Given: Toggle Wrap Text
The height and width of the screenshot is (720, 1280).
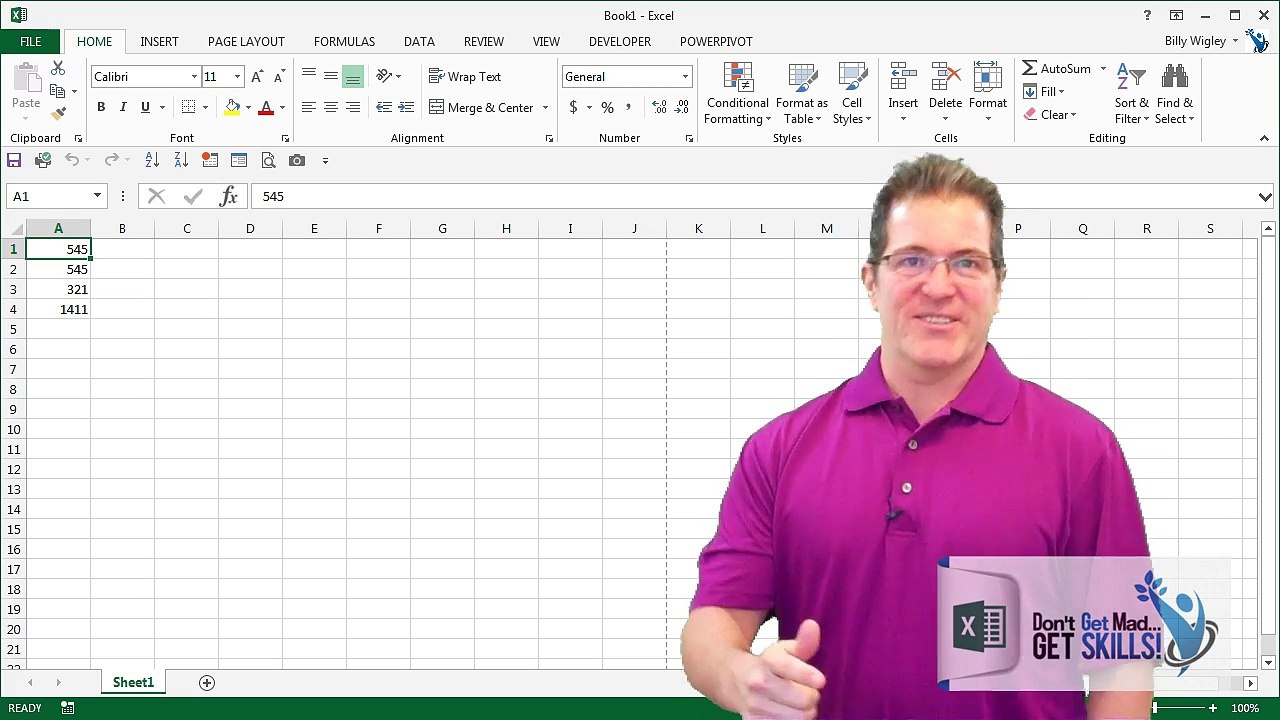Looking at the screenshot, I should (x=465, y=77).
